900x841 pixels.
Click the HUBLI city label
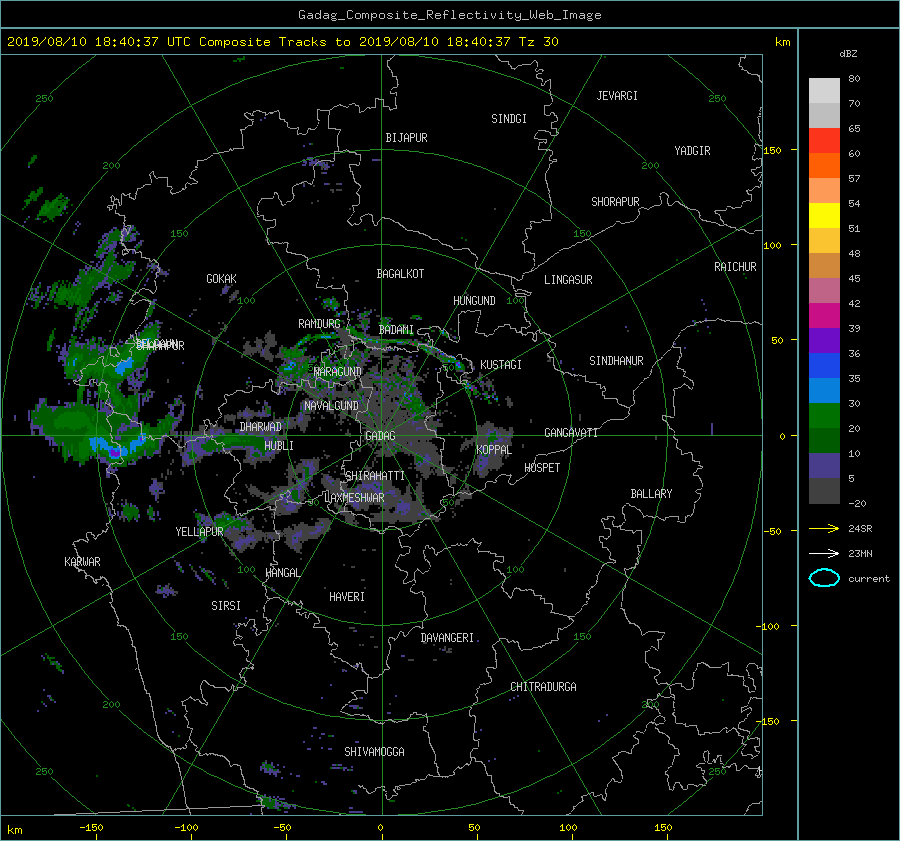click(279, 445)
